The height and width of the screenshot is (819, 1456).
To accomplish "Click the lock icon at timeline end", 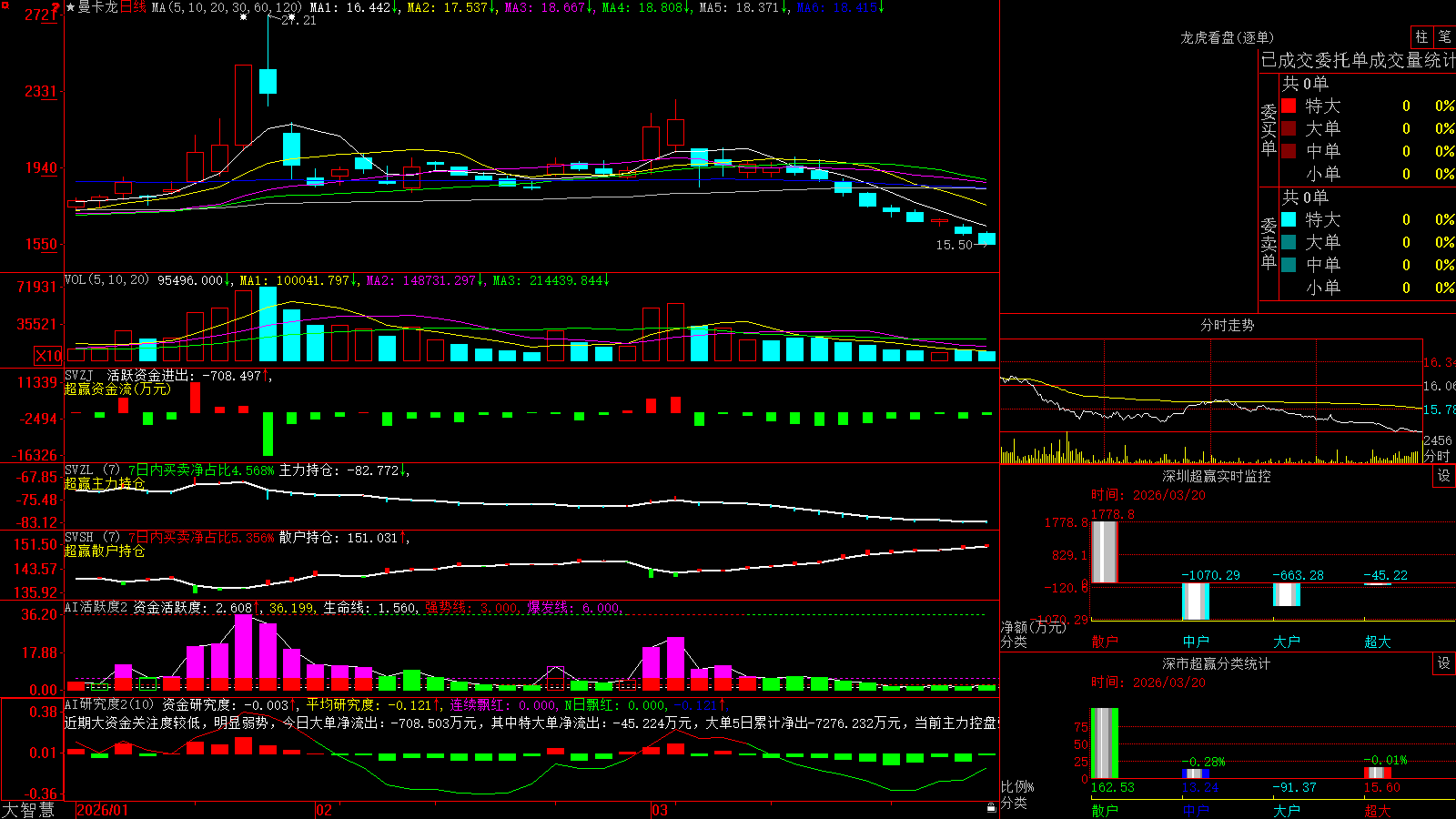I will (x=992, y=808).
